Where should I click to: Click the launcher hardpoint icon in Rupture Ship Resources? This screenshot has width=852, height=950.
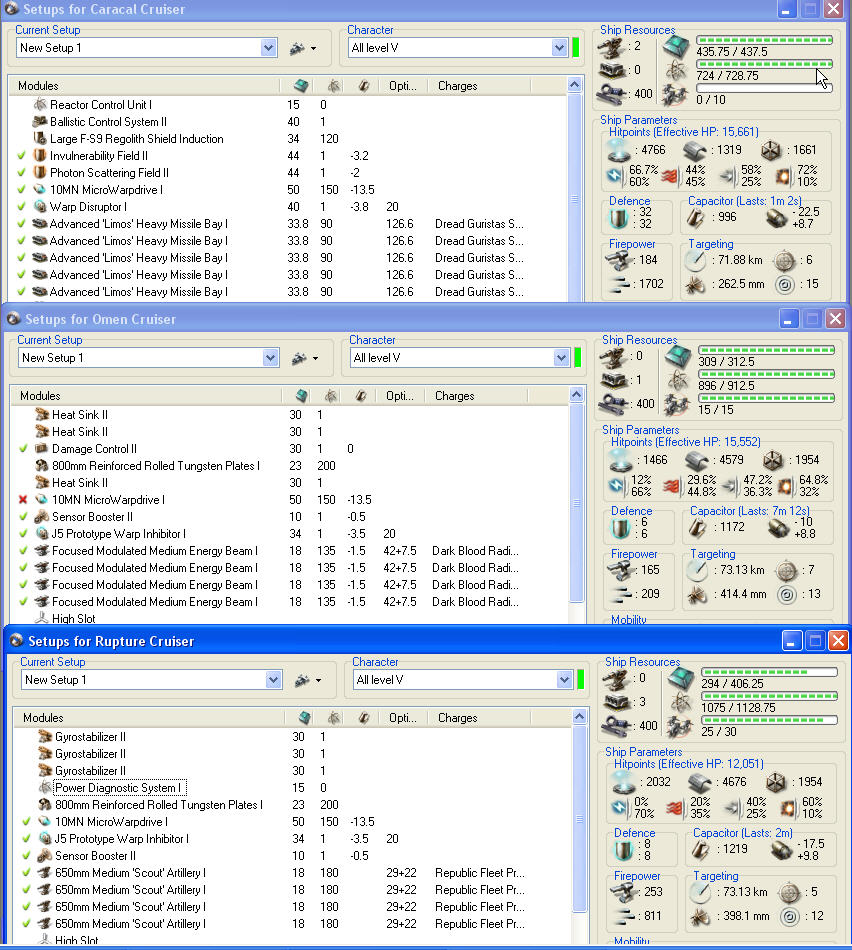(x=617, y=702)
